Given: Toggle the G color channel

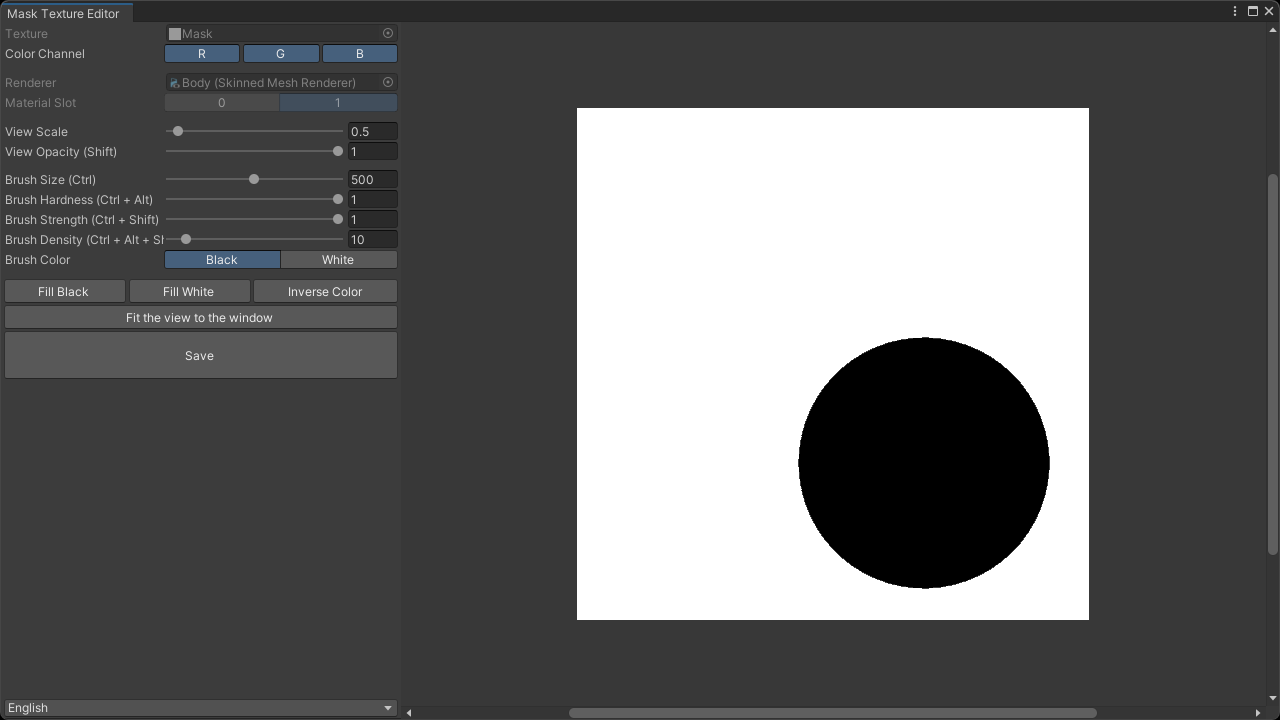Looking at the screenshot, I should [x=281, y=53].
